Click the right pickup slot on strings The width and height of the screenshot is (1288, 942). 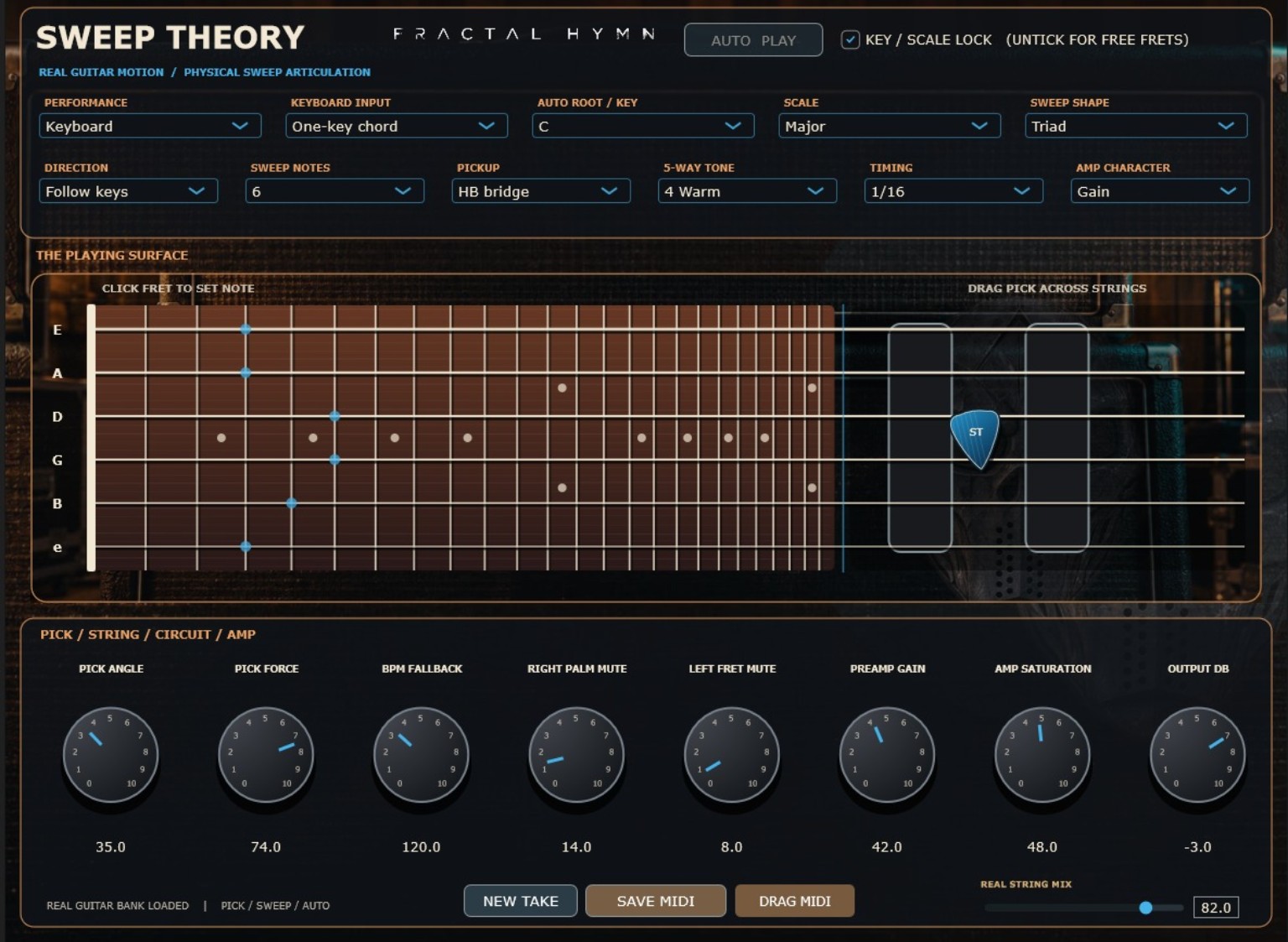tap(1057, 438)
